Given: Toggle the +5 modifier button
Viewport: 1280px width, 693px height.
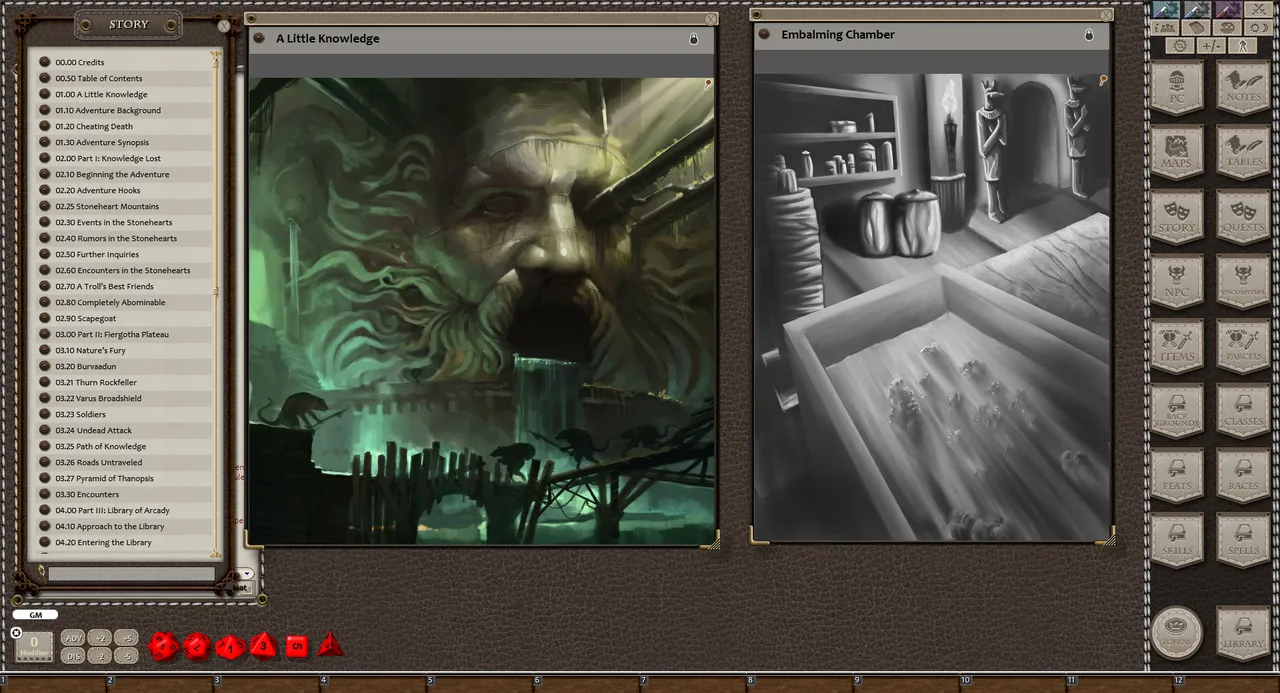Looking at the screenshot, I should coord(125,638).
